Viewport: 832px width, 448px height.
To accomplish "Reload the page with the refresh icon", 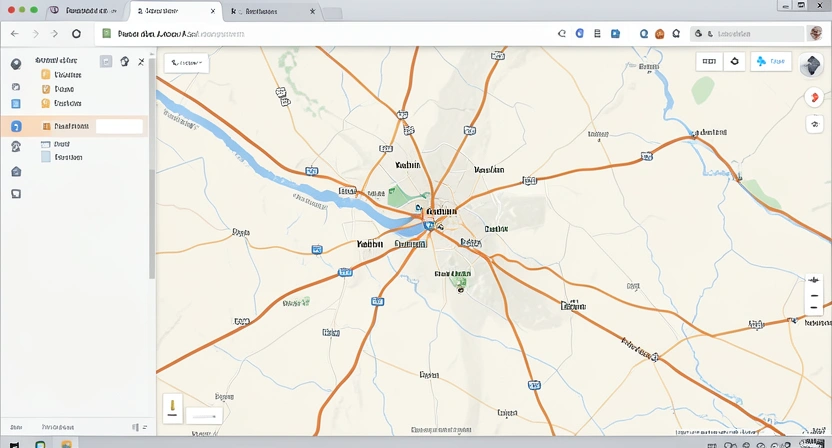I will 76,34.
